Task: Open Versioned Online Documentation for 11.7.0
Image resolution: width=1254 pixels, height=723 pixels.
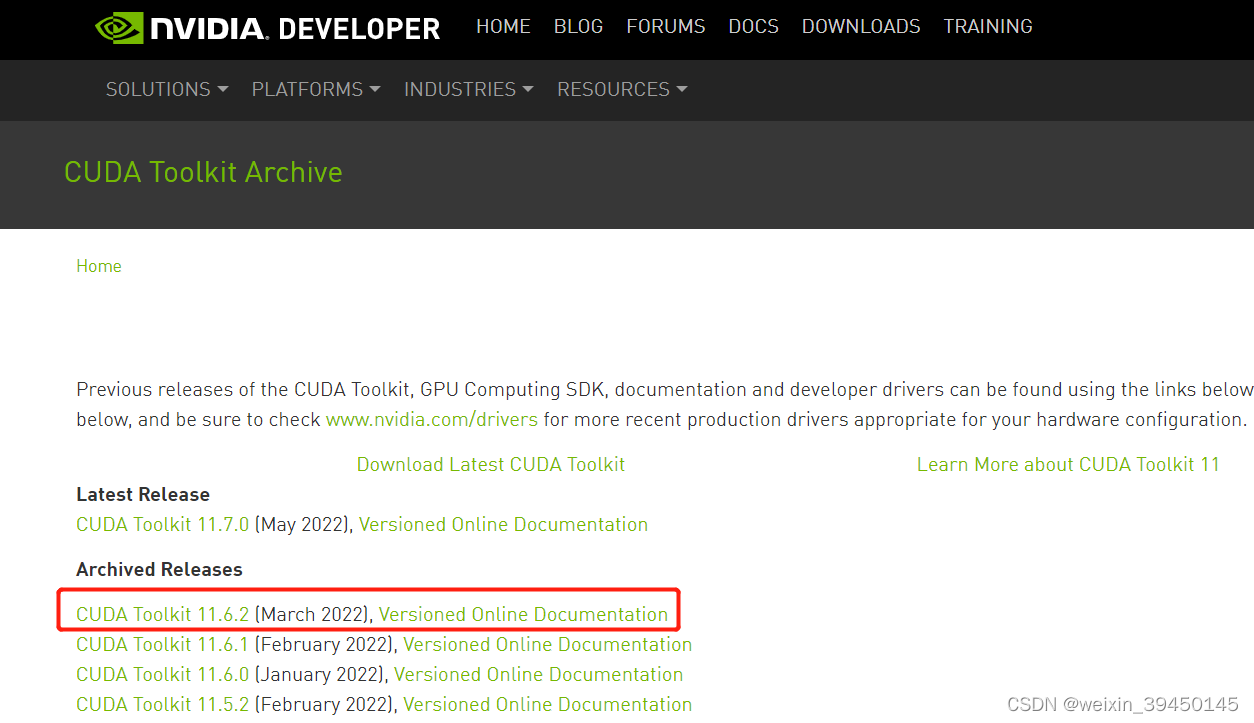Action: coord(503,525)
